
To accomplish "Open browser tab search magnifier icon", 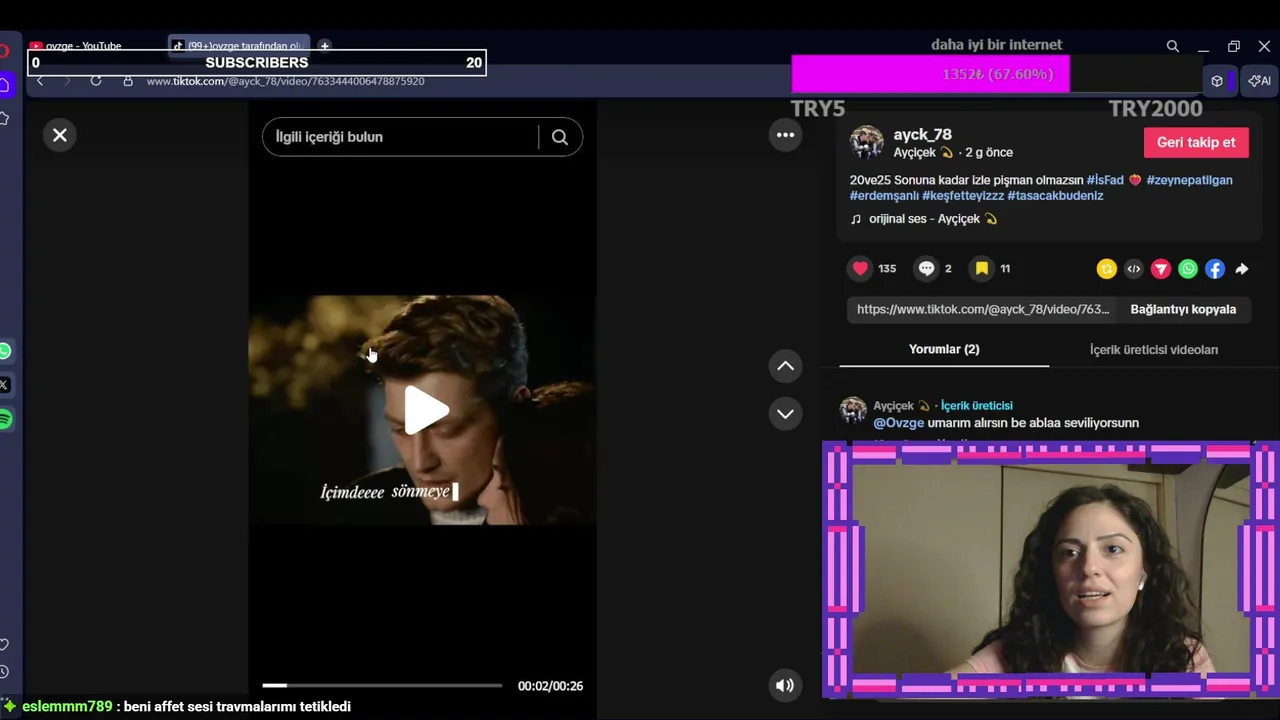I will 1173,46.
